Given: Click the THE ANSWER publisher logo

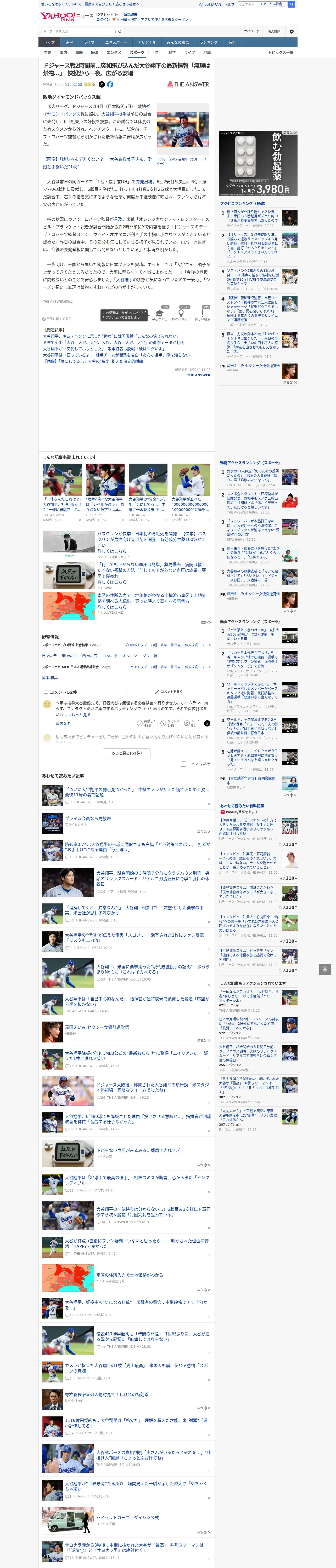Looking at the screenshot, I should (x=188, y=85).
